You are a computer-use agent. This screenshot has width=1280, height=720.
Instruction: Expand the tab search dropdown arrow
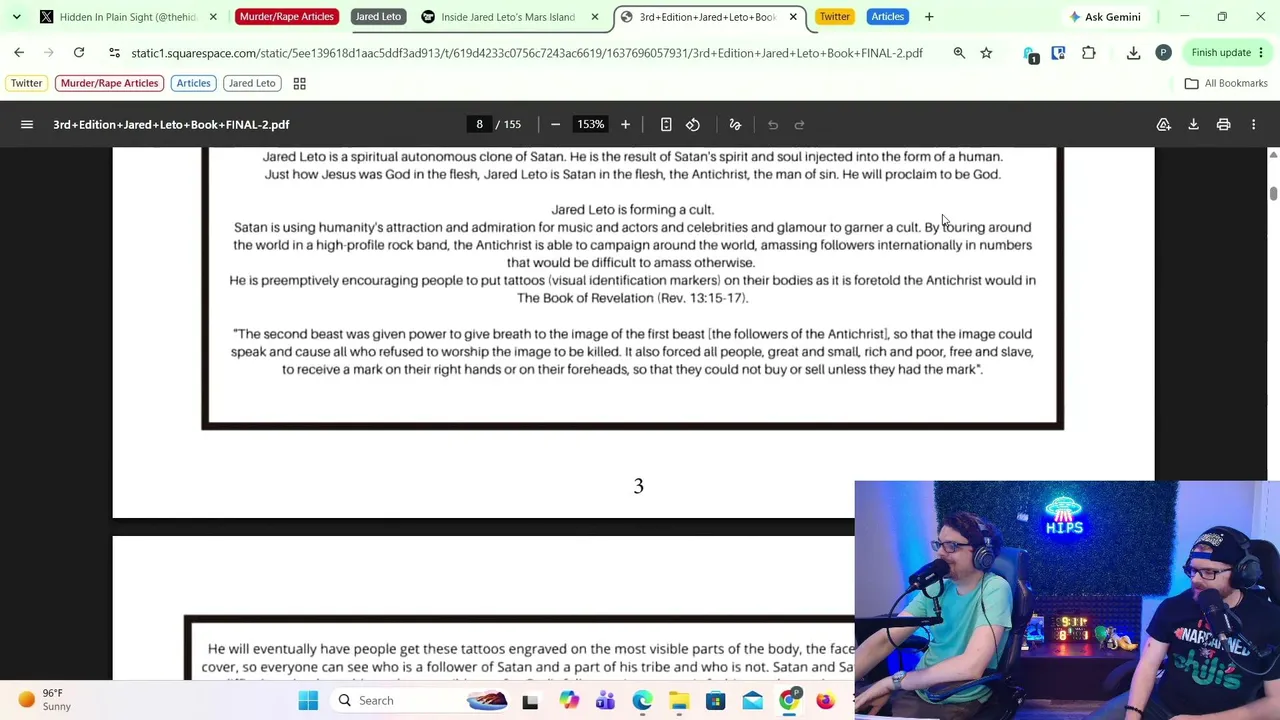[16, 17]
